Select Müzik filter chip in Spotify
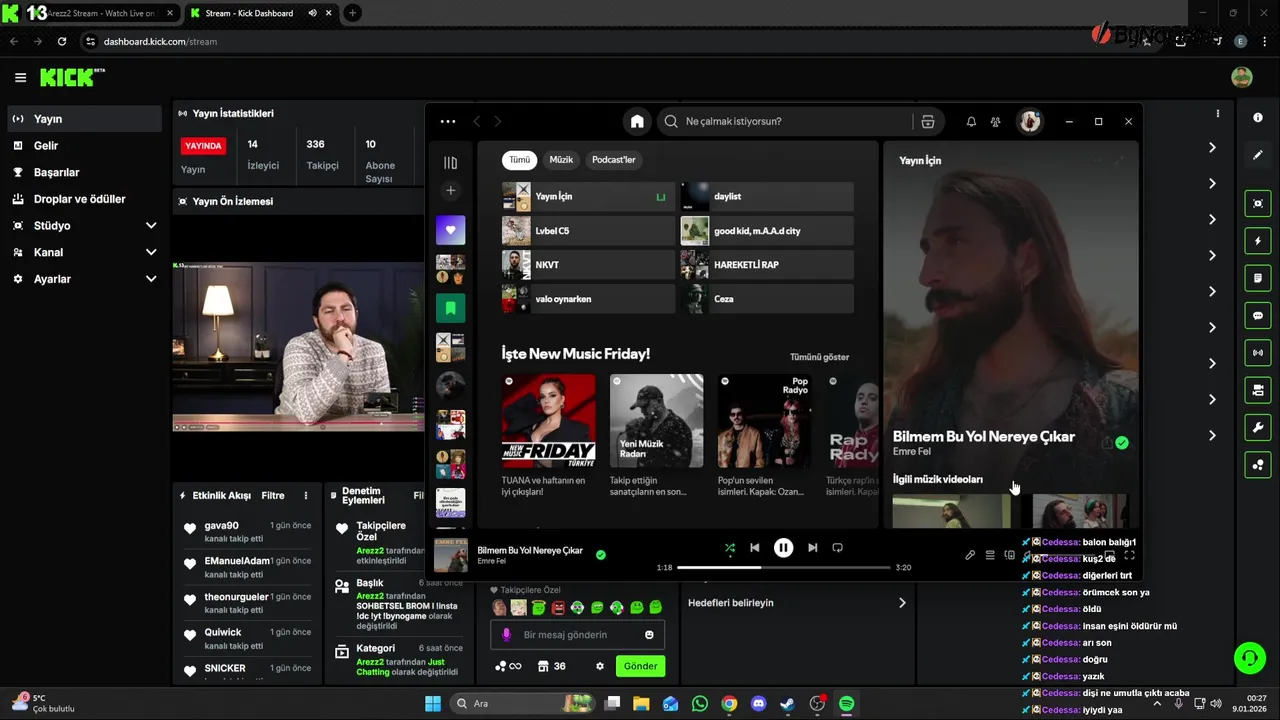 pyautogui.click(x=561, y=160)
